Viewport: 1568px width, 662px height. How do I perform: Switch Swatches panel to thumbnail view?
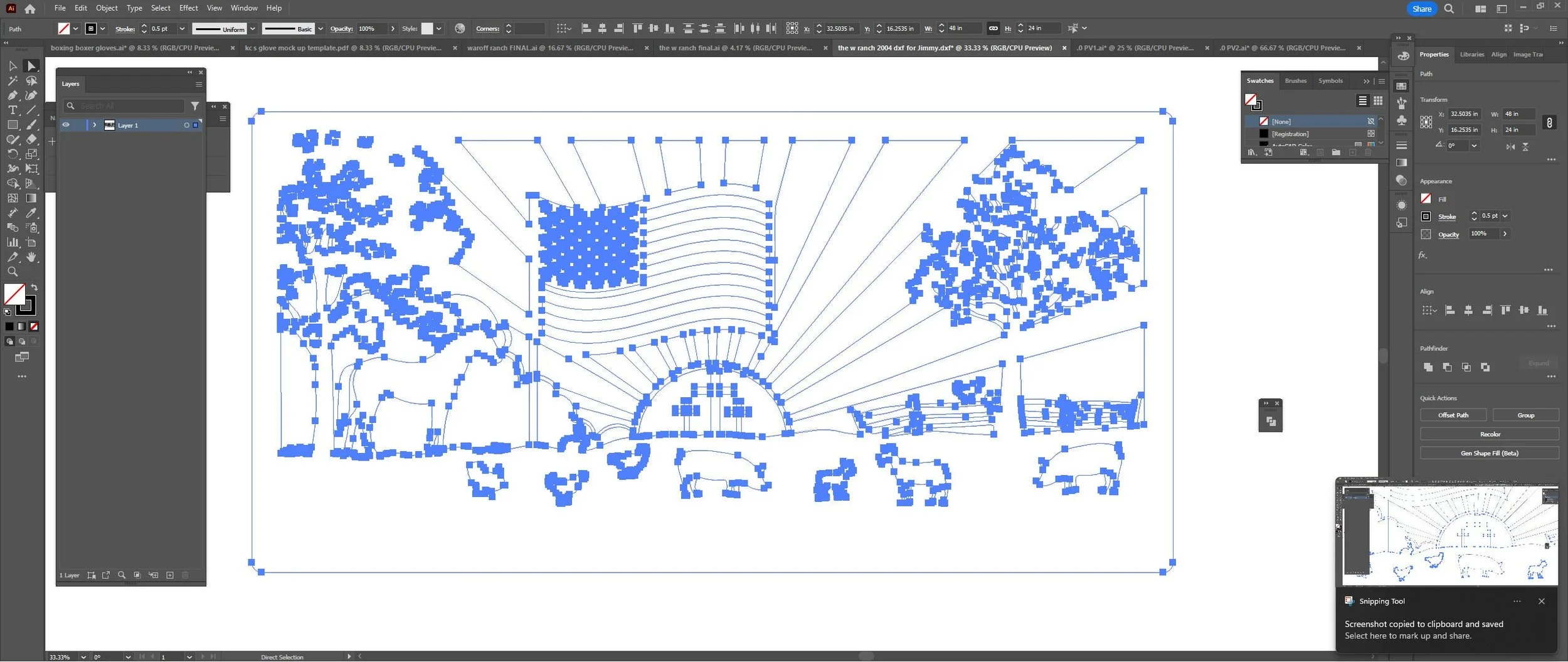1377,100
